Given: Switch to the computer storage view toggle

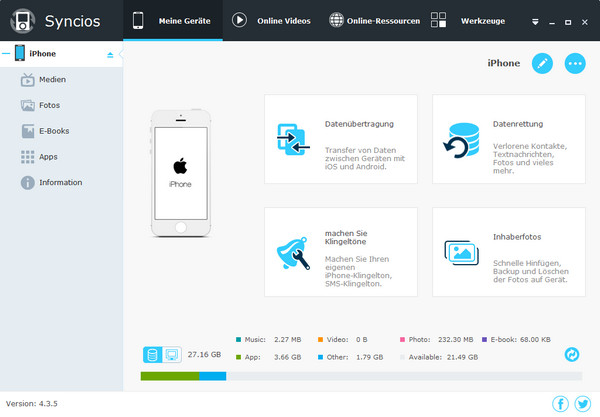Looking at the screenshot, I should click(x=172, y=355).
